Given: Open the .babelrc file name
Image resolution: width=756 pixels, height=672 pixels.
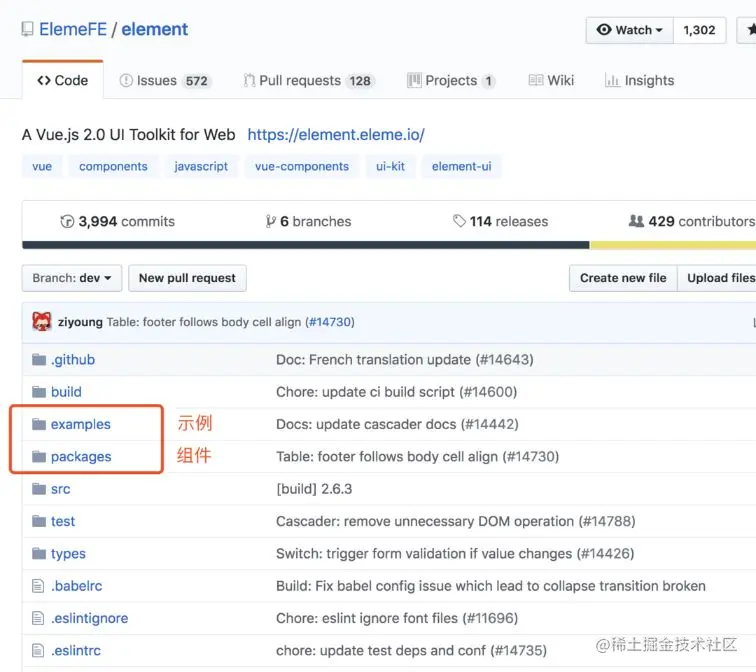Looking at the screenshot, I should [x=77, y=586].
